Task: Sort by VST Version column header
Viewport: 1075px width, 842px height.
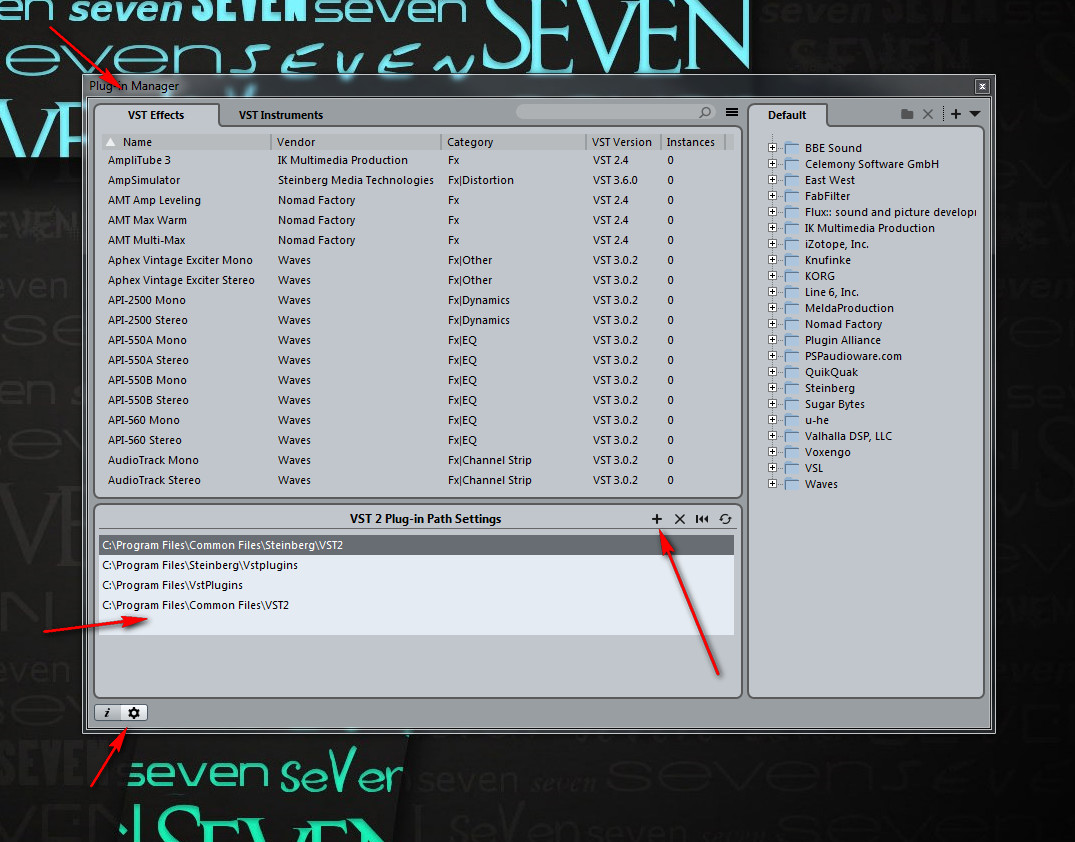Action: 623,142
